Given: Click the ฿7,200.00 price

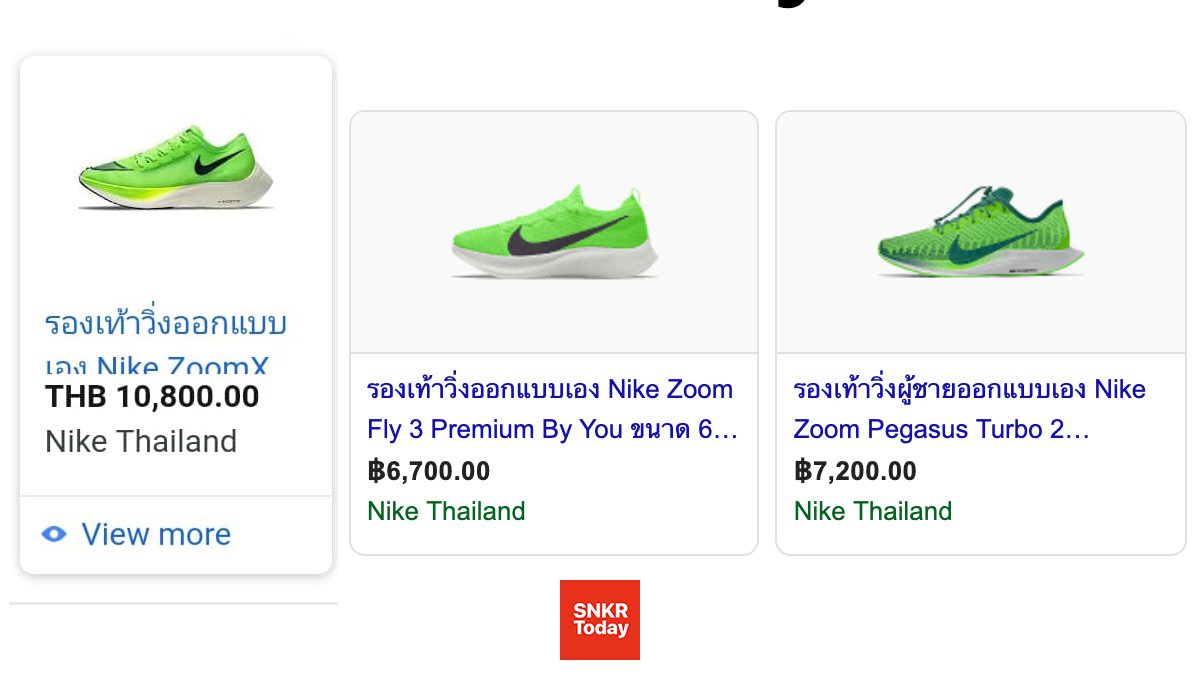Looking at the screenshot, I should (x=855, y=471).
